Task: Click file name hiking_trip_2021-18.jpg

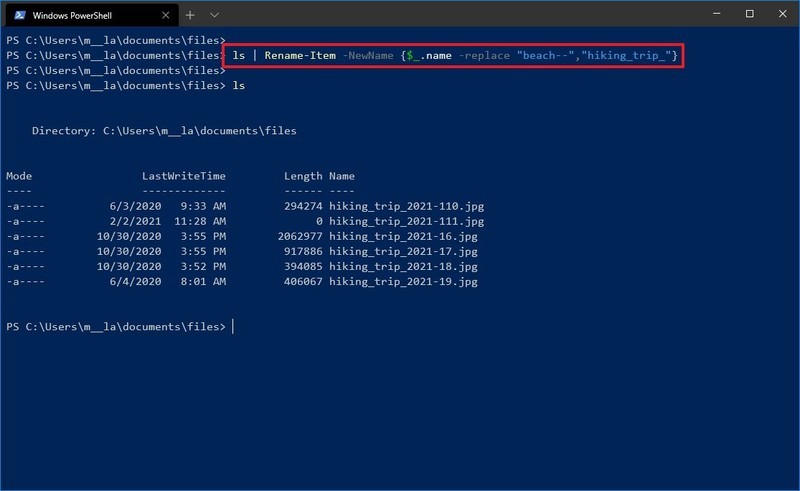Action: pos(403,266)
